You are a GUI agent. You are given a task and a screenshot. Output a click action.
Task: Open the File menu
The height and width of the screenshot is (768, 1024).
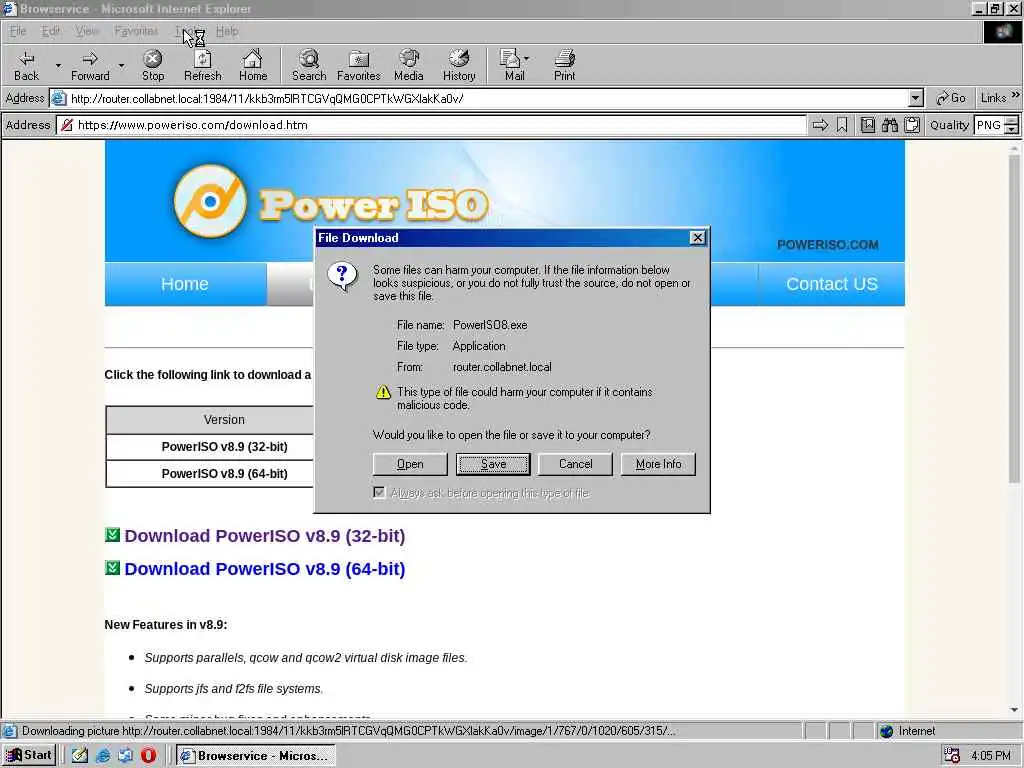[18, 31]
